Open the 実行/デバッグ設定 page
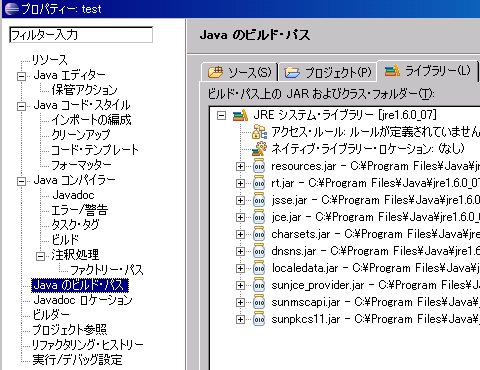This screenshot has width=480, height=370. tap(77, 360)
